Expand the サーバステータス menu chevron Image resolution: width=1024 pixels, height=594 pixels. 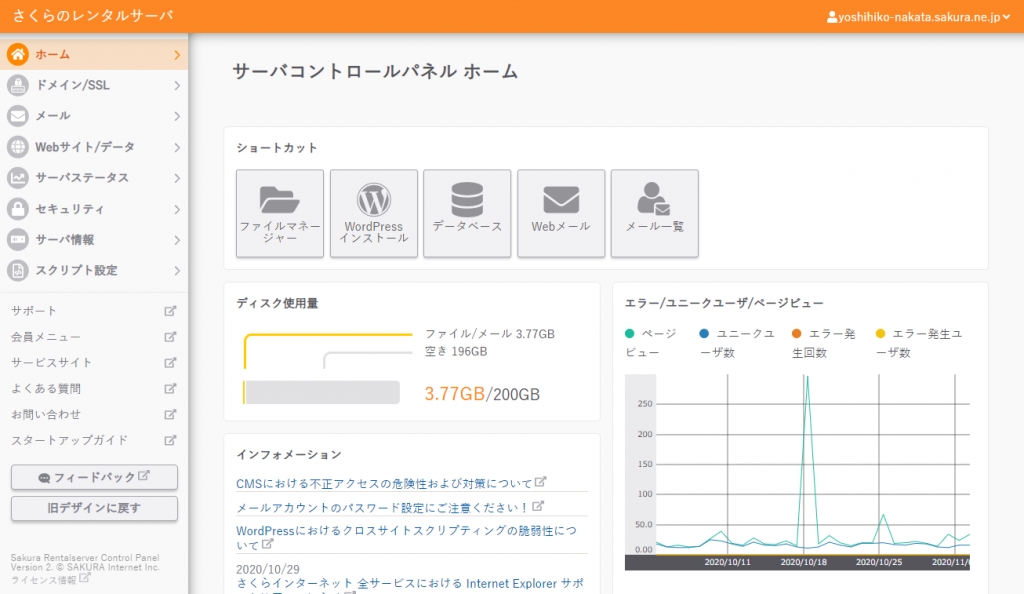pyautogui.click(x=177, y=178)
